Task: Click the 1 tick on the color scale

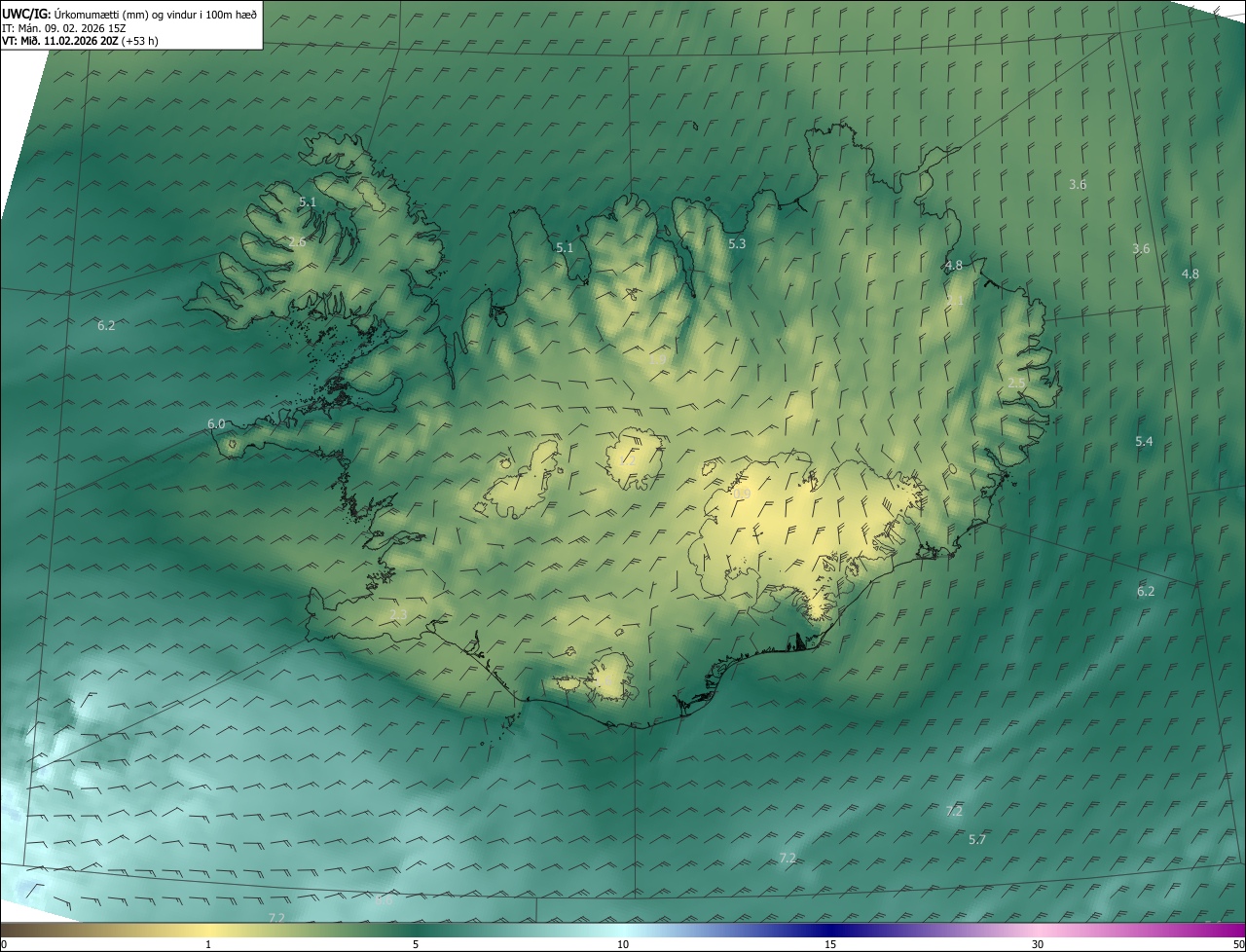Action: [208, 944]
